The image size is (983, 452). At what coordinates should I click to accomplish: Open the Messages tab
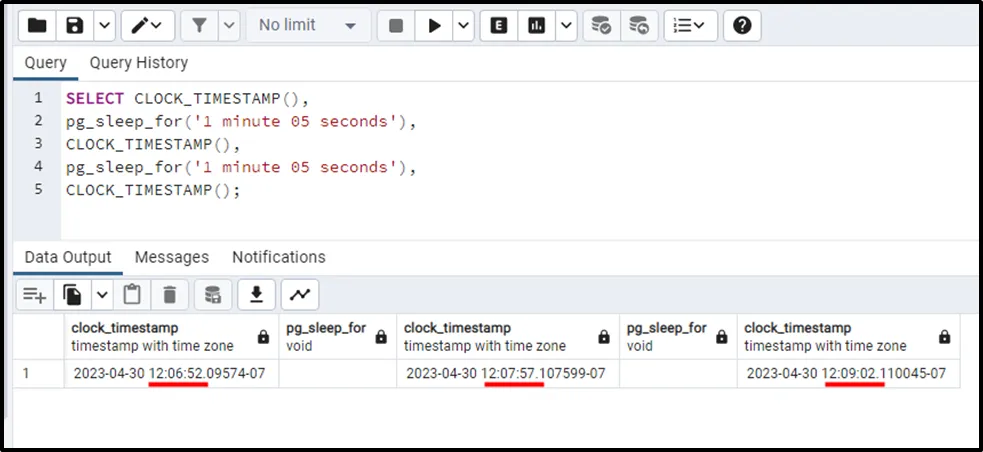coord(171,257)
